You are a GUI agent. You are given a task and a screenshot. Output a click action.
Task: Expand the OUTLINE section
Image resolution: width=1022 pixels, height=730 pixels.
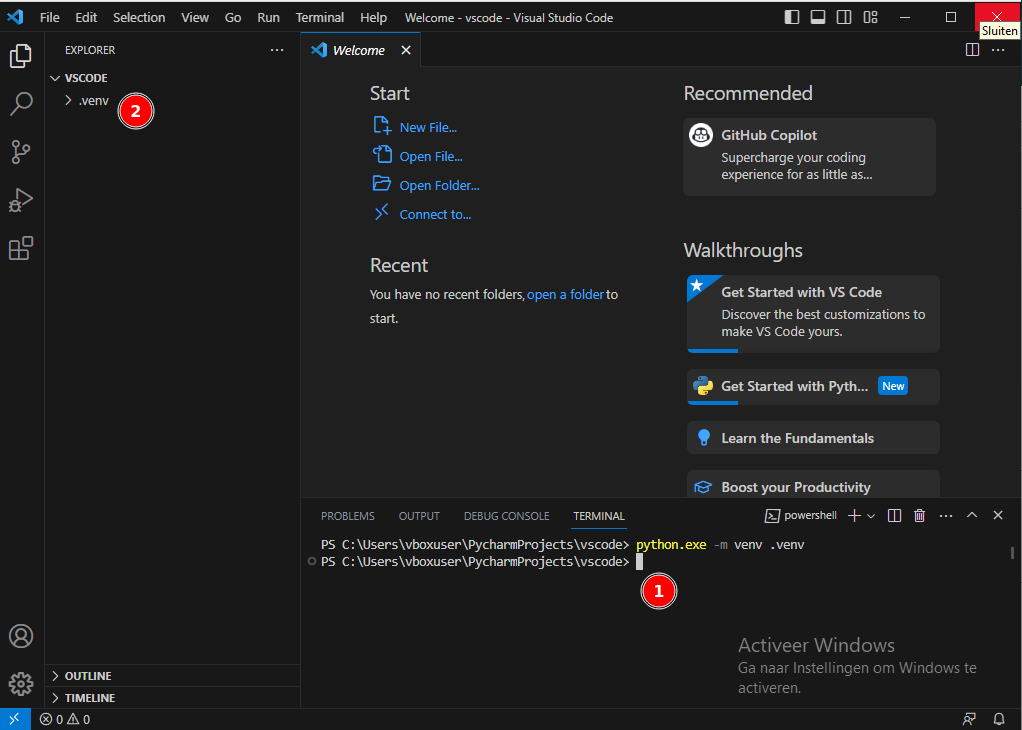(88, 676)
